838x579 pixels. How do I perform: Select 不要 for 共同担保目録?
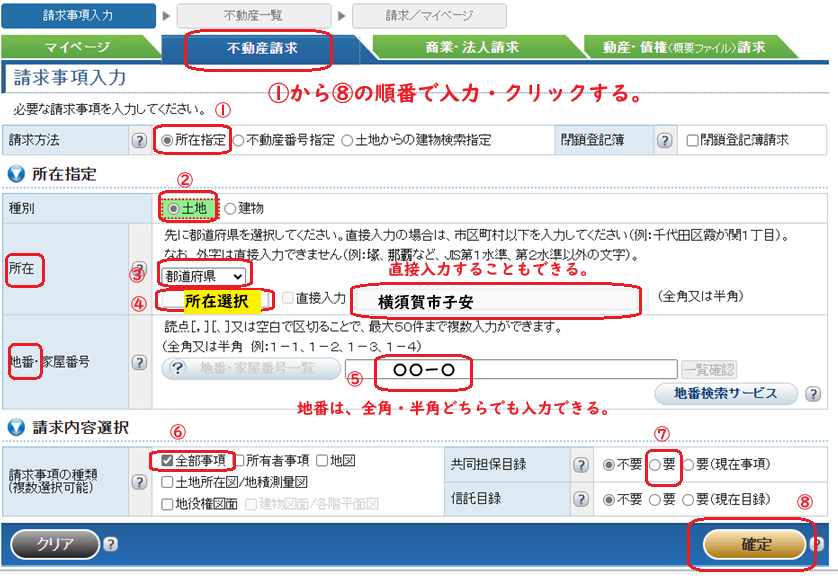(x=609, y=465)
